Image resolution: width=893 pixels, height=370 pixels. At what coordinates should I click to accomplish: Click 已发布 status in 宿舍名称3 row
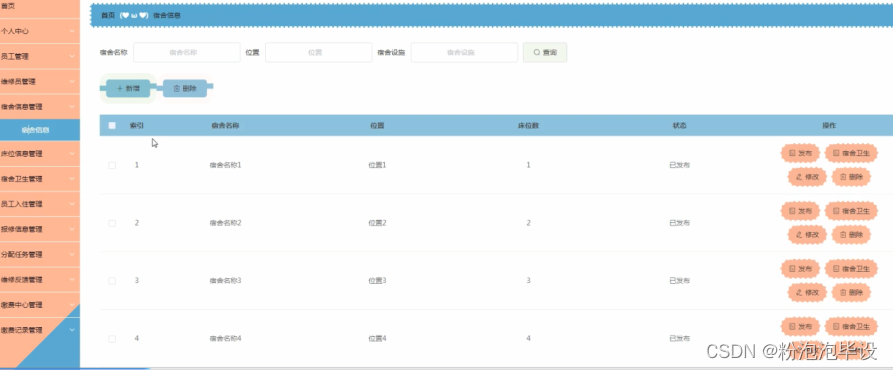click(679, 281)
